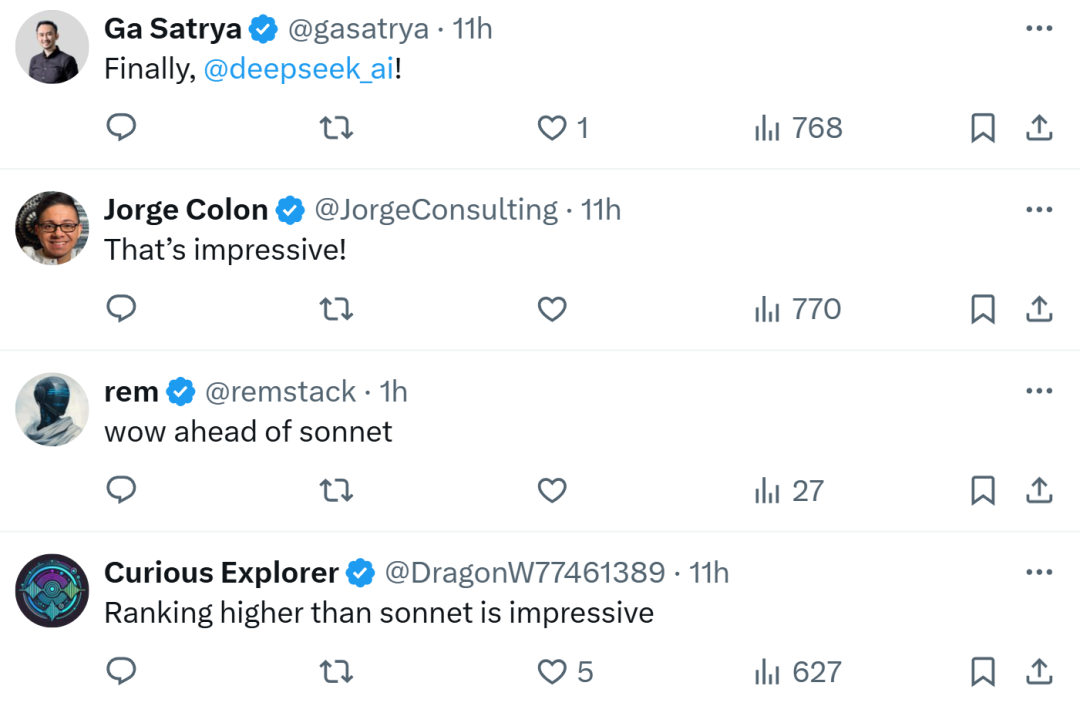Open more options on rem's tweet

coord(1039,391)
